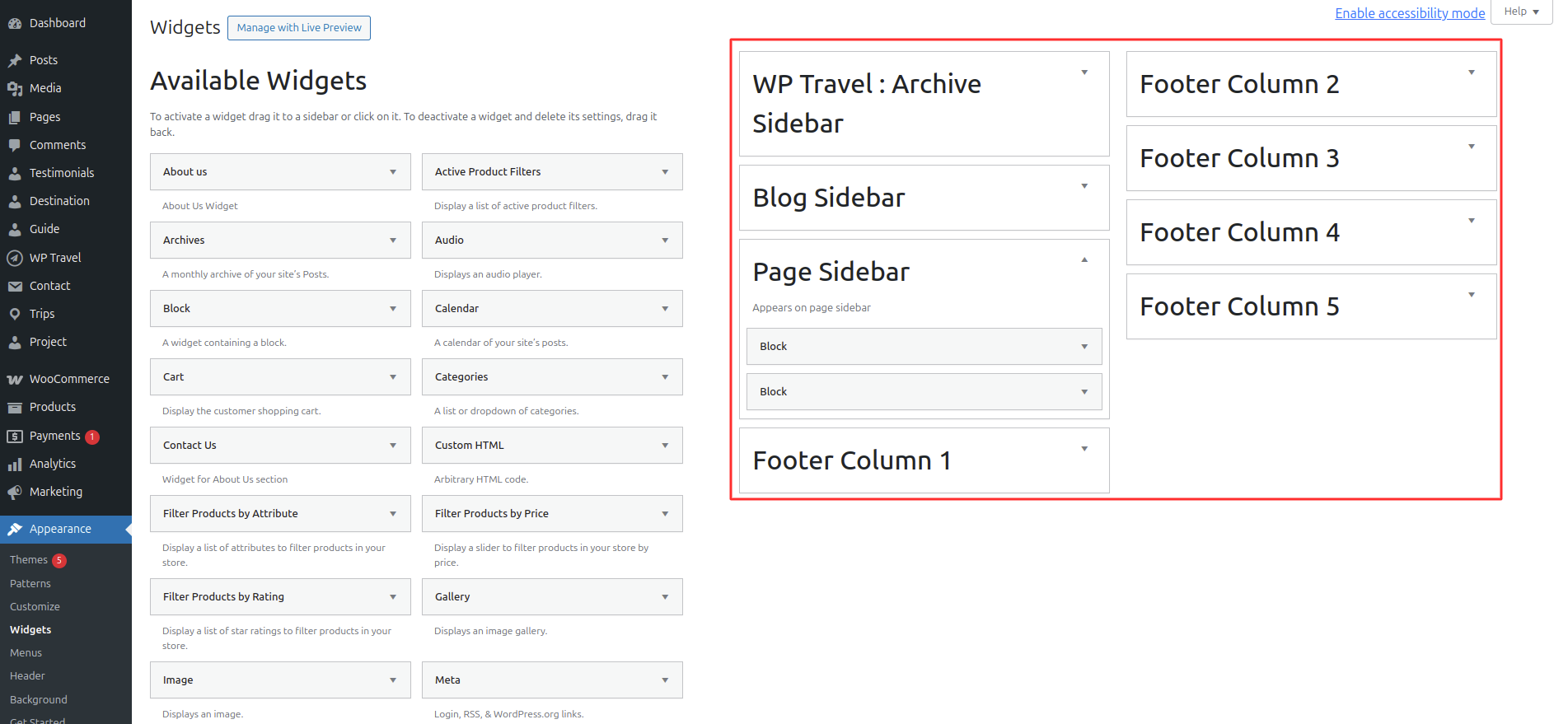Click the Comments speech bubble icon
1568x724 pixels.
coord(15,145)
